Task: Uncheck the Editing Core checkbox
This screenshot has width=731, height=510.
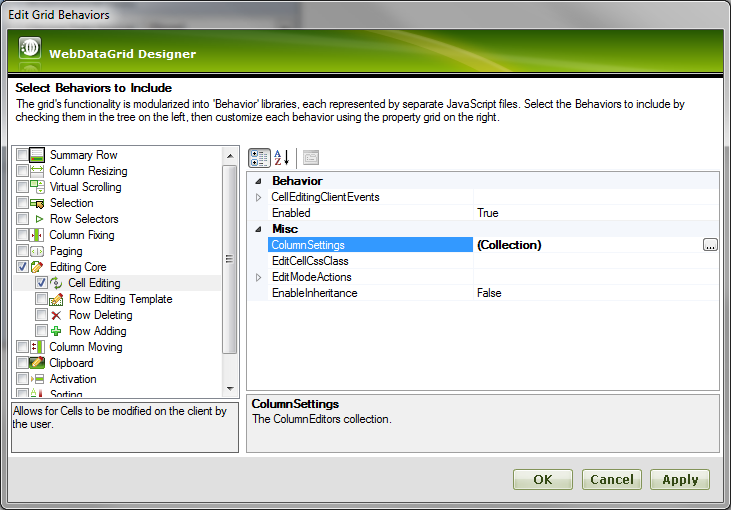Action: click(22, 267)
